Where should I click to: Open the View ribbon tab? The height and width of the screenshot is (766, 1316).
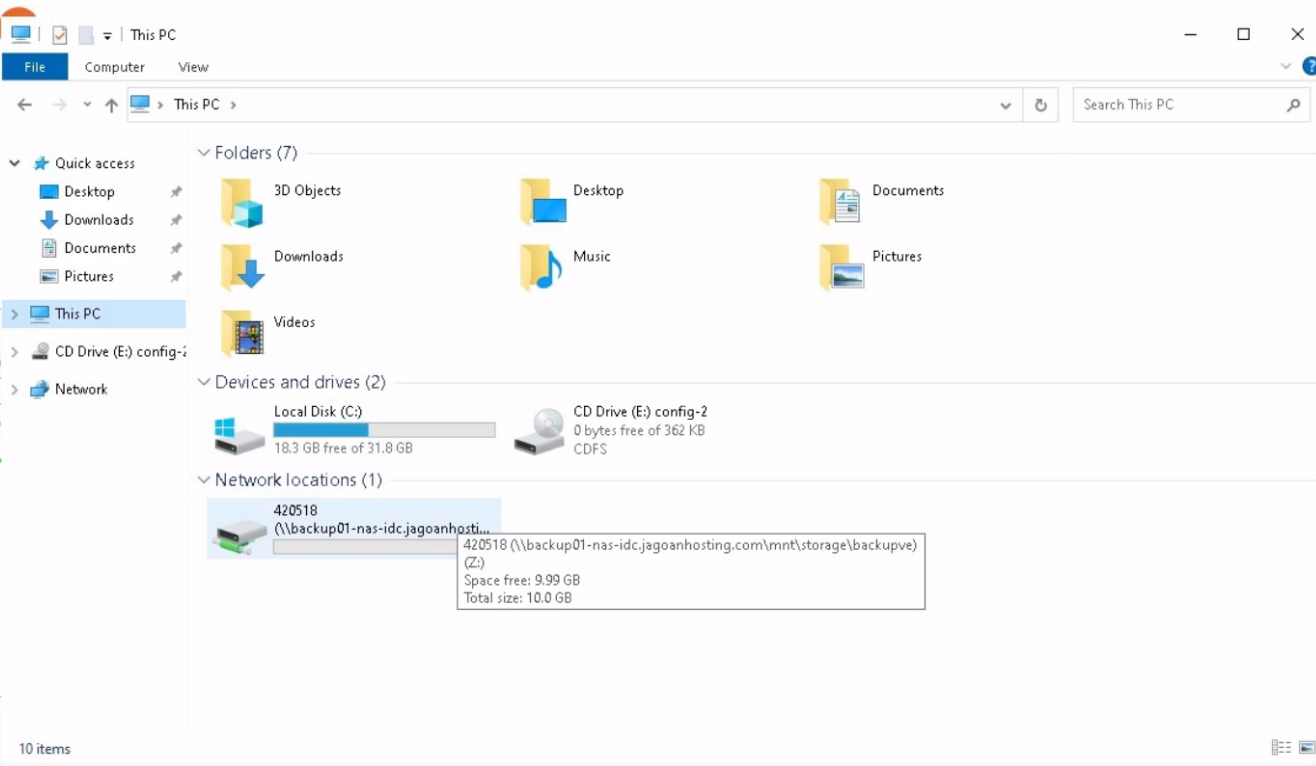tap(193, 67)
